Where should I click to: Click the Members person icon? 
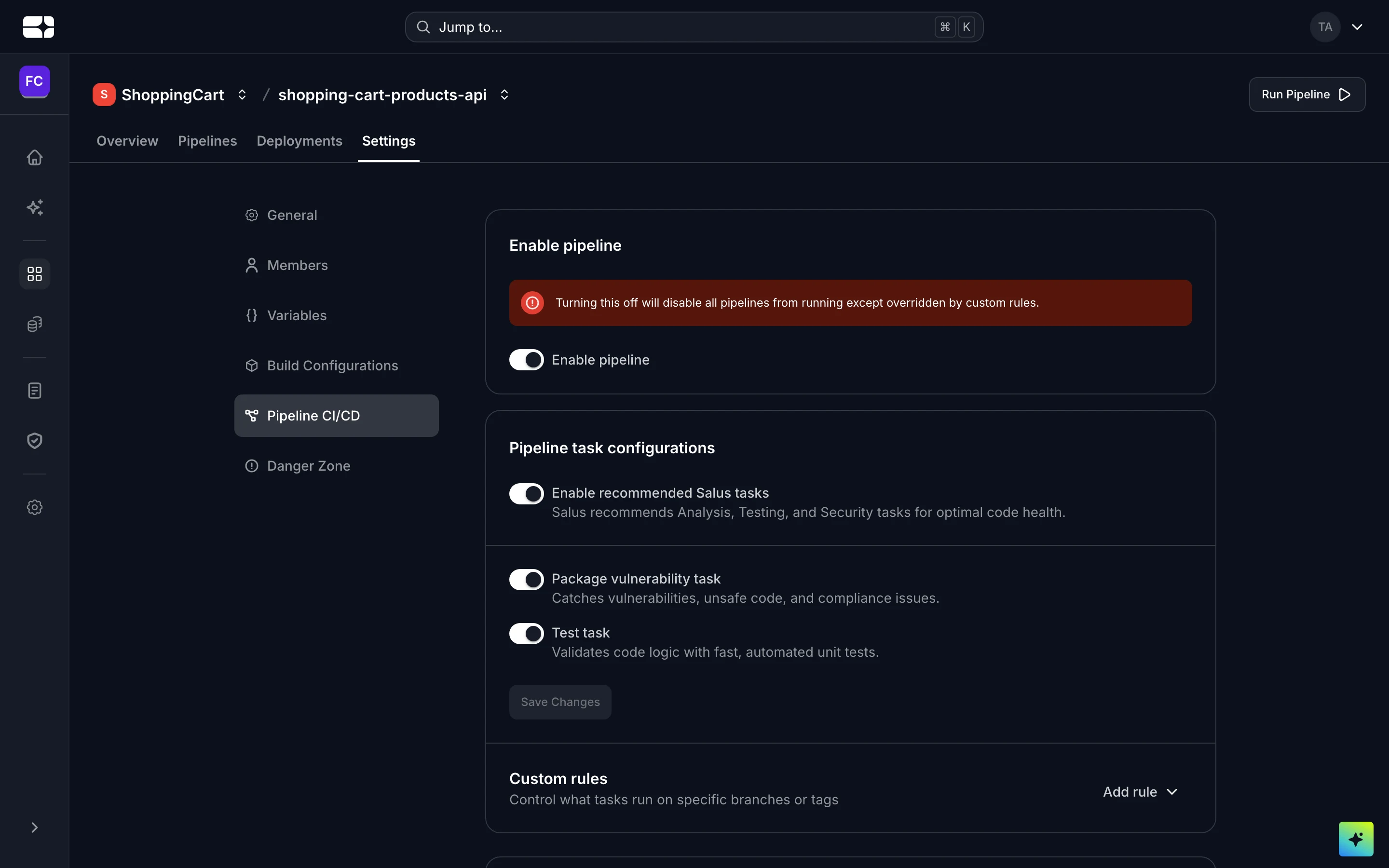[x=251, y=265]
